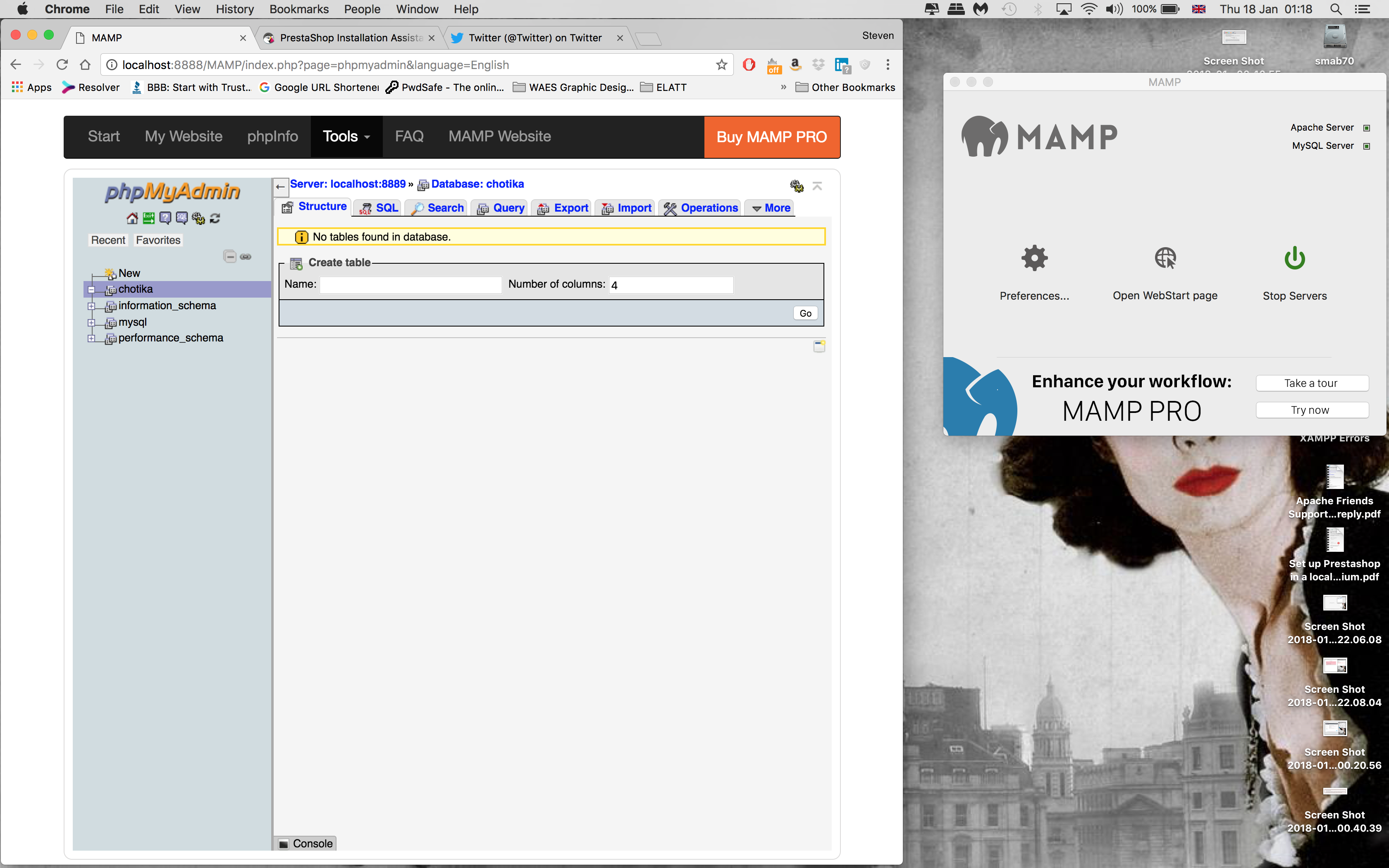Viewport: 1389px width, 868px height.
Task: Open the SQL query window icon
Action: 181,218
